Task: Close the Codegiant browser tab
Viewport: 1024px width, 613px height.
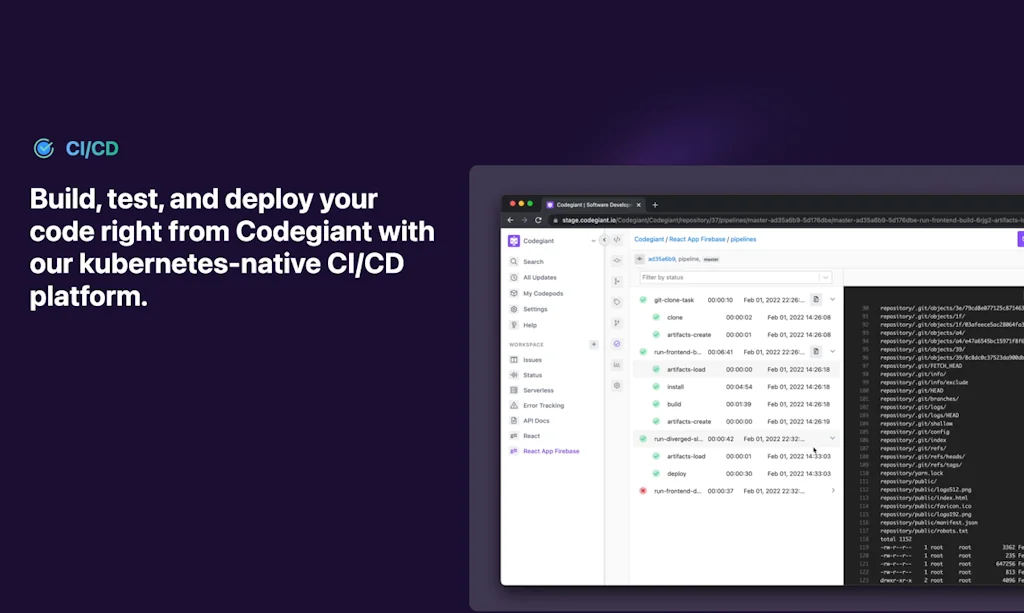Action: click(639, 205)
